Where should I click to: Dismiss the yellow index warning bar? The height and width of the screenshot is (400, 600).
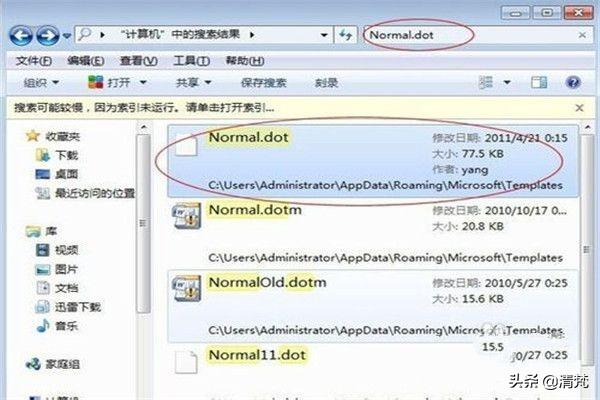tap(579, 108)
